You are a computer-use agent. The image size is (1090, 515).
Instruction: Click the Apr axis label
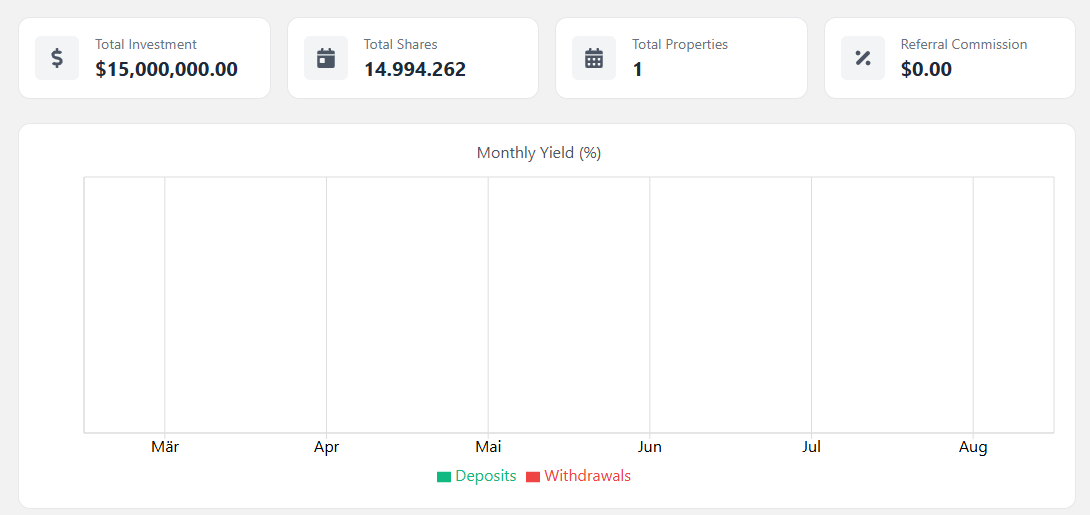327,447
